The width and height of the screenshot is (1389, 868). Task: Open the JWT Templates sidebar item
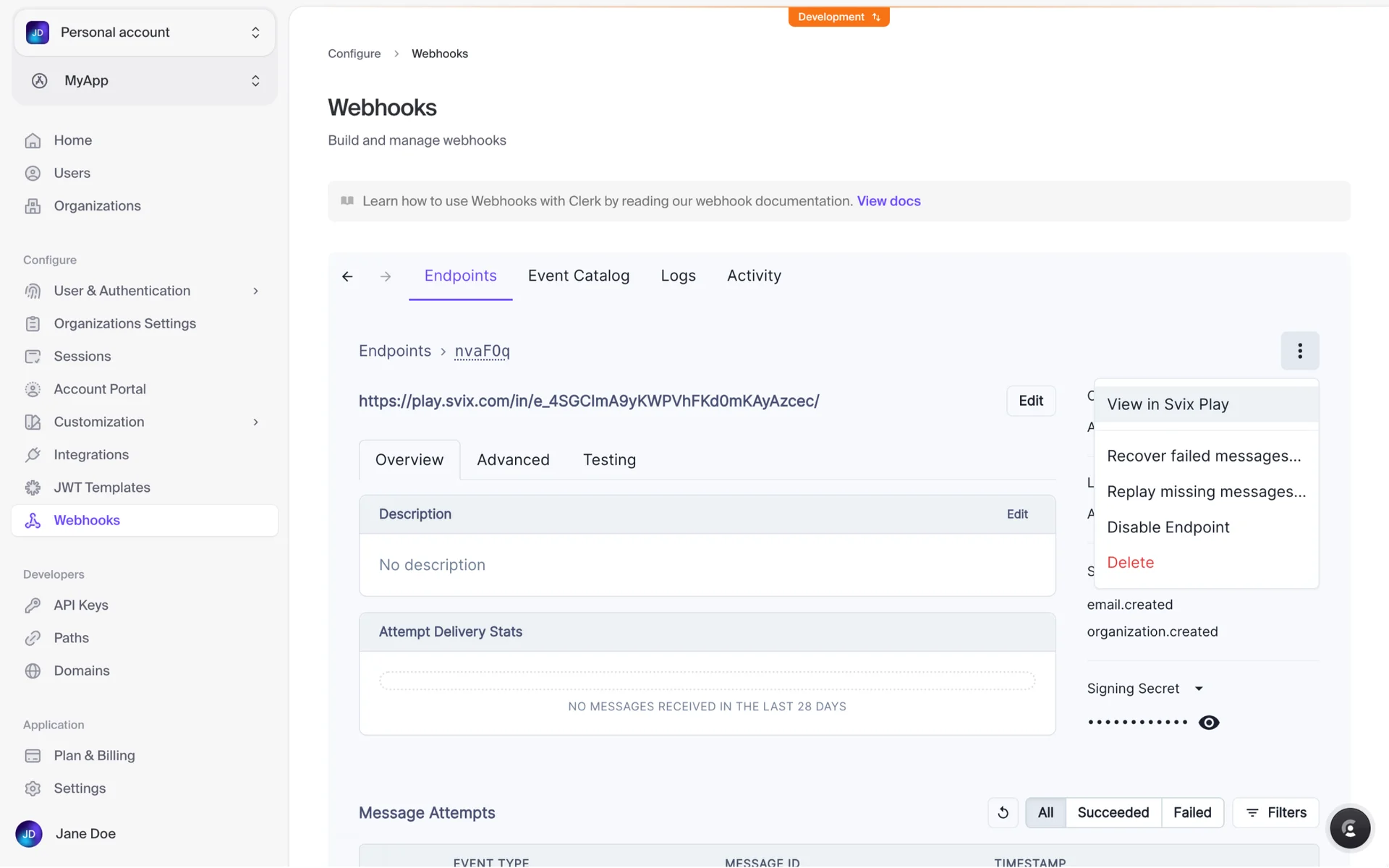[101, 488]
